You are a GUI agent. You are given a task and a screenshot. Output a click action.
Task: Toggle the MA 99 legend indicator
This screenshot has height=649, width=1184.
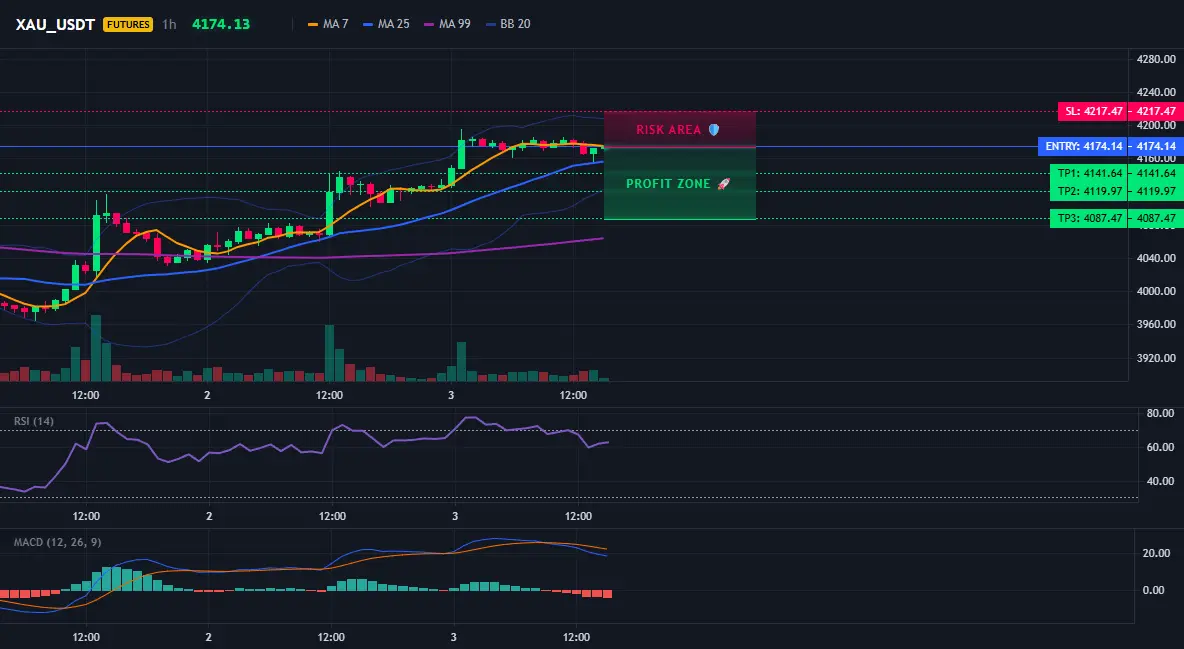(x=448, y=24)
